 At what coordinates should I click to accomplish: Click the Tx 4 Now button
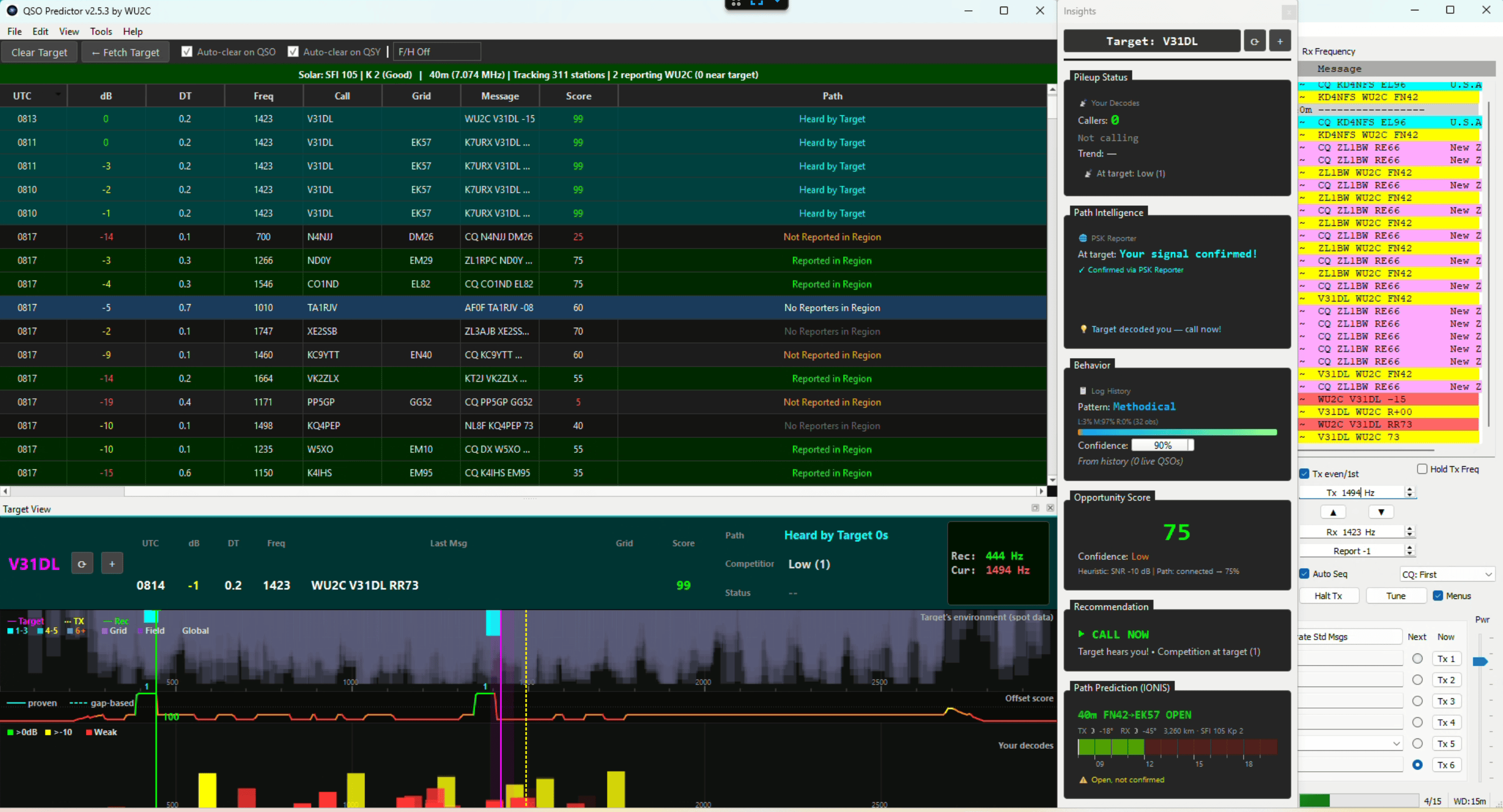pyautogui.click(x=1446, y=722)
